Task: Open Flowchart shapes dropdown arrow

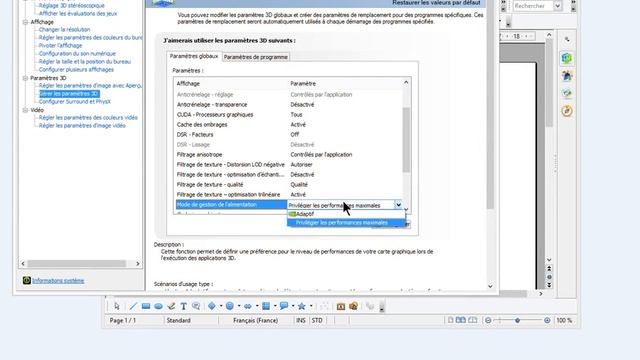Action: [275, 306]
